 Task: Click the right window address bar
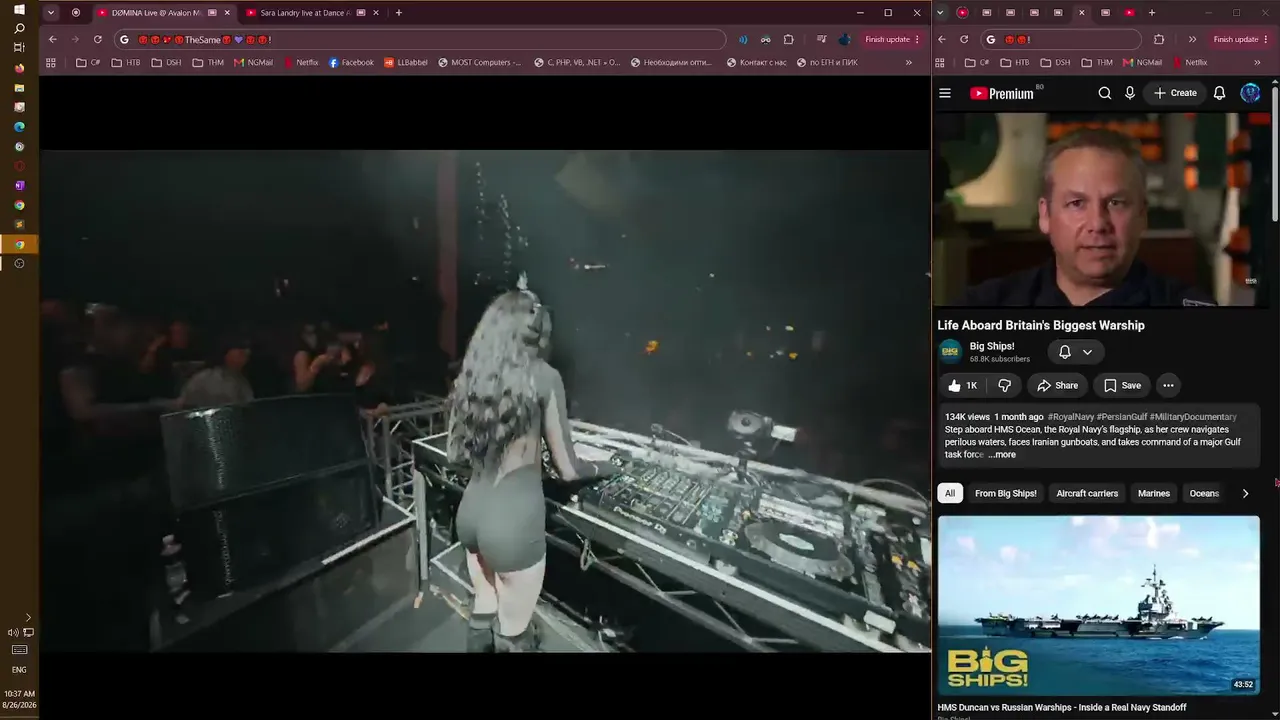click(x=1060, y=39)
